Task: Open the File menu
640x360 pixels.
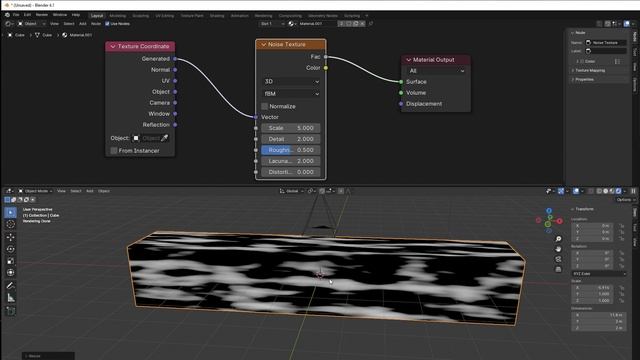Action: pos(16,15)
